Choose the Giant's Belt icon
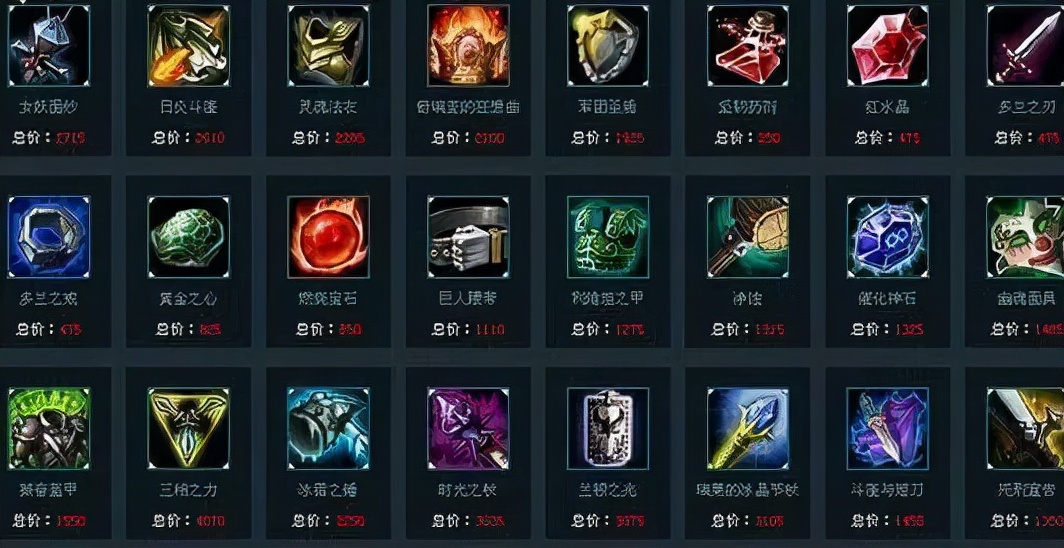The image size is (1064, 548). pyautogui.click(x=468, y=237)
